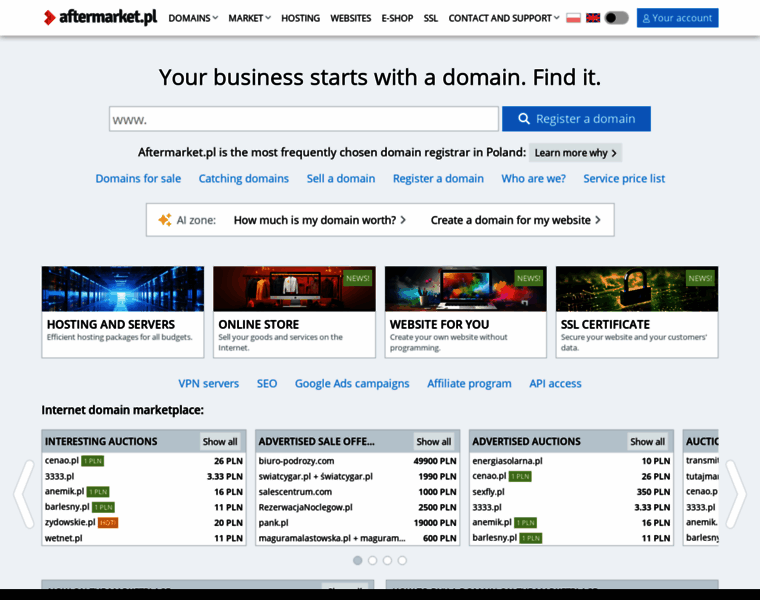
Task: Open Online Store card image
Action: 294,289
